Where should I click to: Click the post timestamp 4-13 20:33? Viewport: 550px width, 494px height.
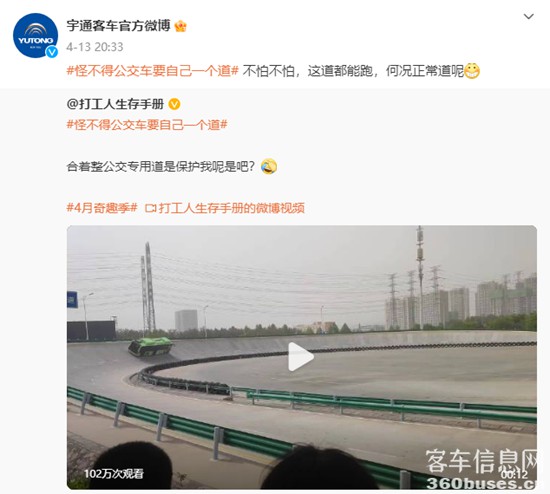pos(95,47)
